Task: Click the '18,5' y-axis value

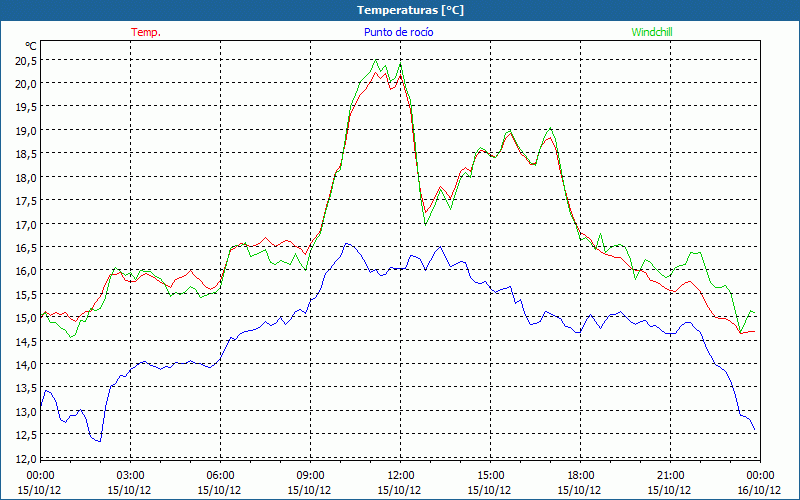Action: (26, 154)
